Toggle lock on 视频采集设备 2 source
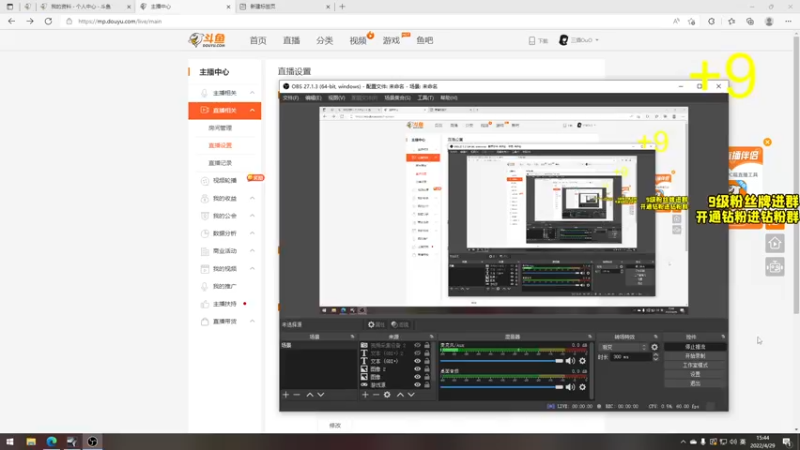This screenshot has width=800, height=450. (427, 345)
